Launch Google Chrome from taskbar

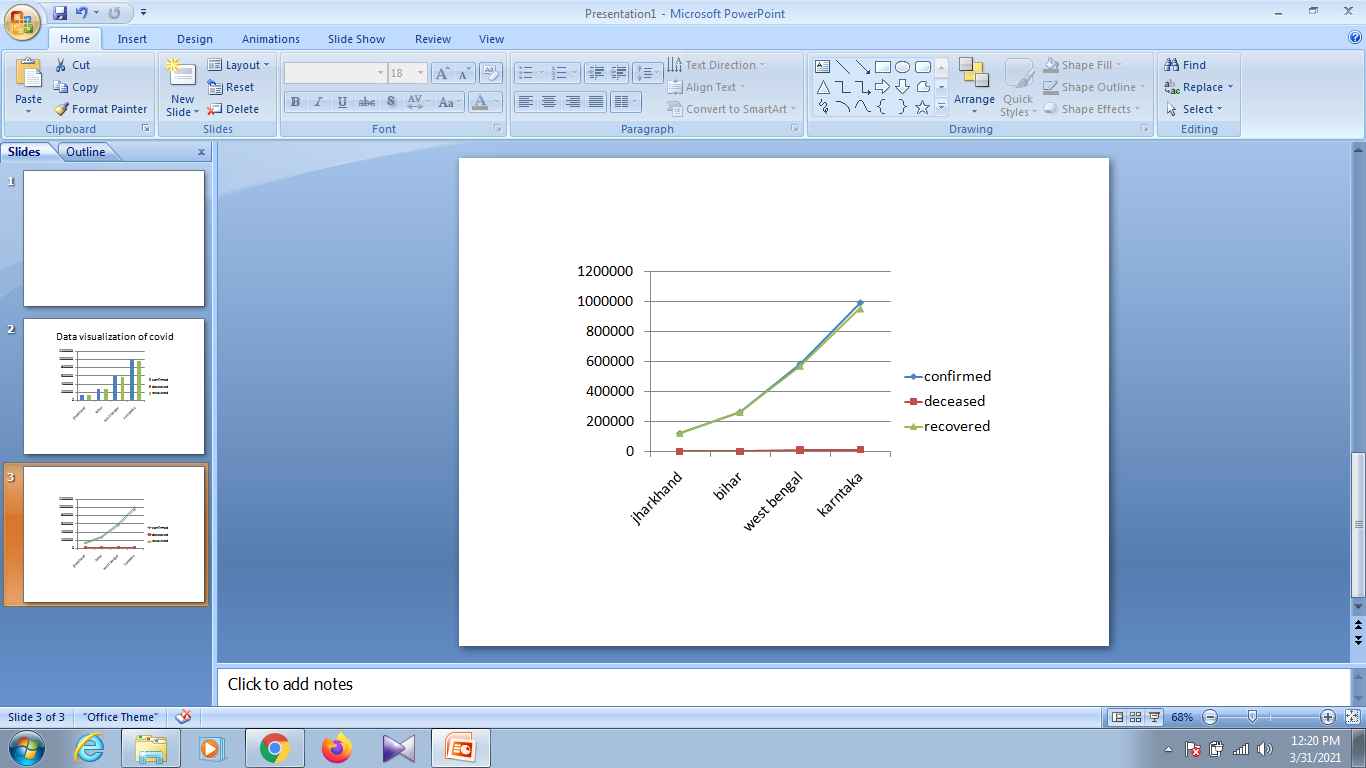pyautogui.click(x=274, y=748)
